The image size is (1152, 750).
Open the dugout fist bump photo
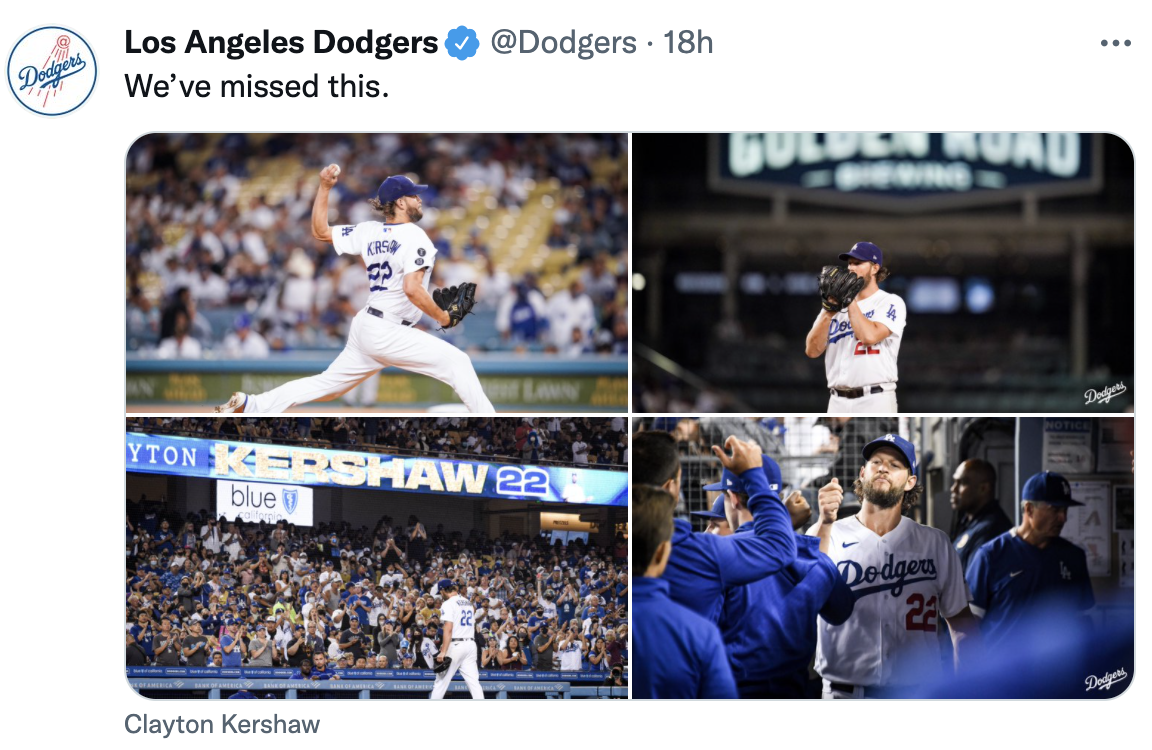coord(883,558)
